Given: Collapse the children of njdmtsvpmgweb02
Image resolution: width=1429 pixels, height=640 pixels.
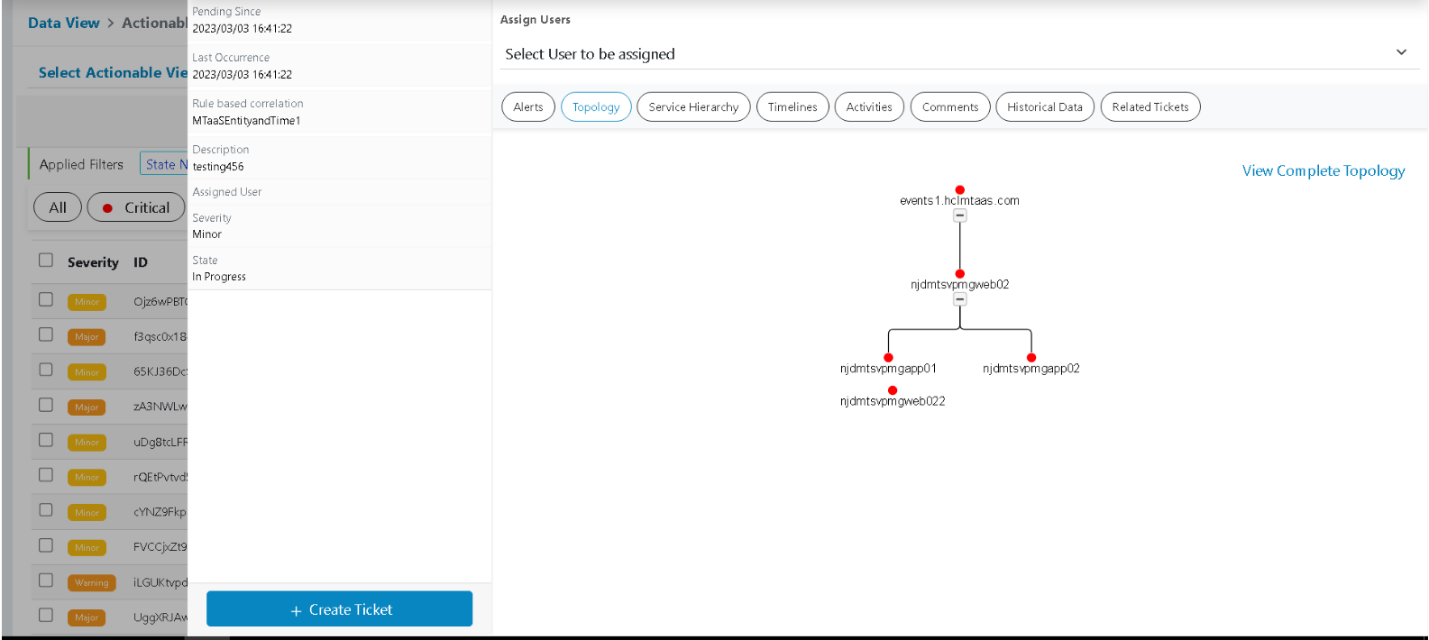Looking at the screenshot, I should [959, 297].
